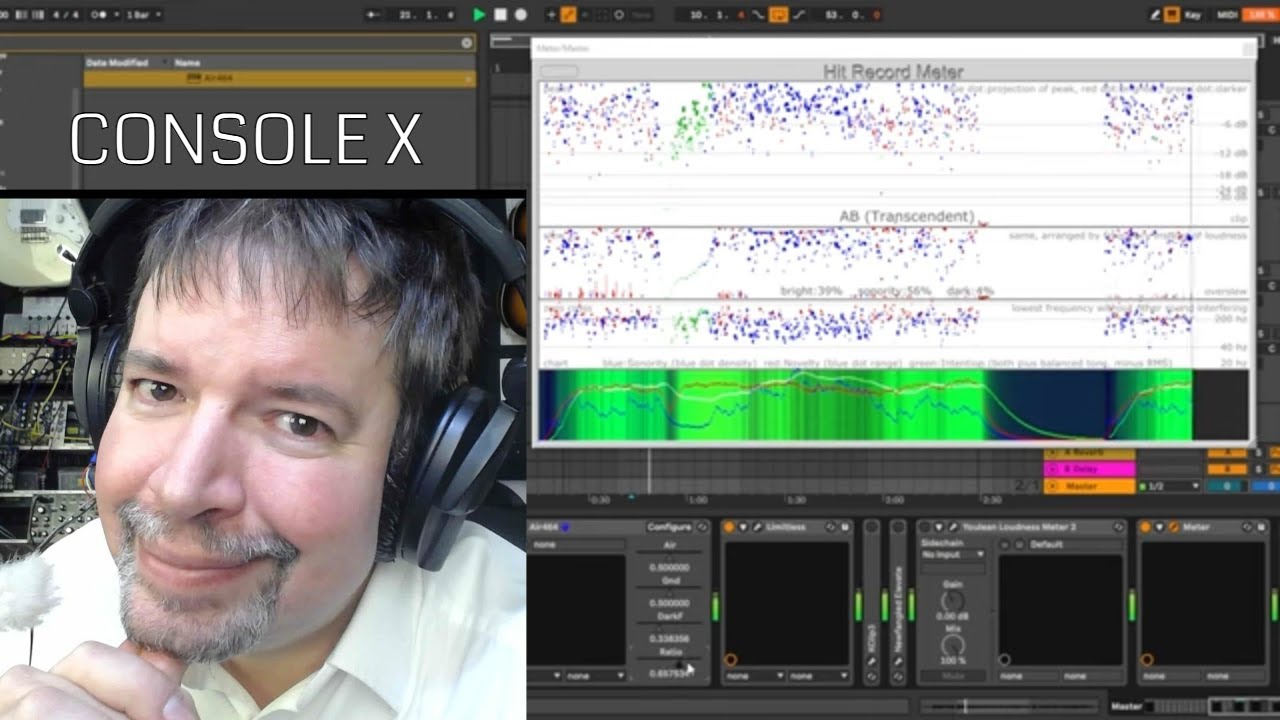1280x720 pixels.
Task: Click the Limitless header icon left of its save icon
Action: pos(830,527)
